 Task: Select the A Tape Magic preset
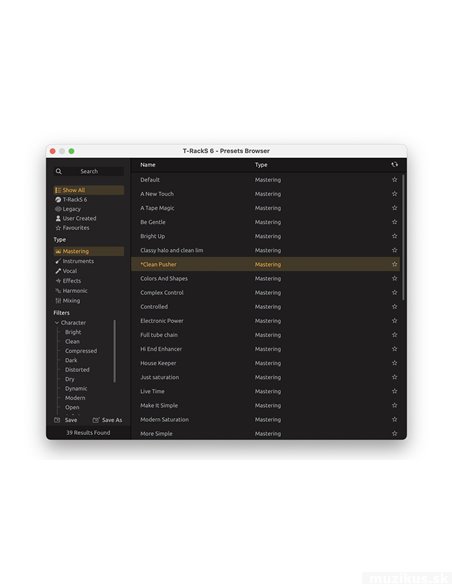pyautogui.click(x=157, y=208)
